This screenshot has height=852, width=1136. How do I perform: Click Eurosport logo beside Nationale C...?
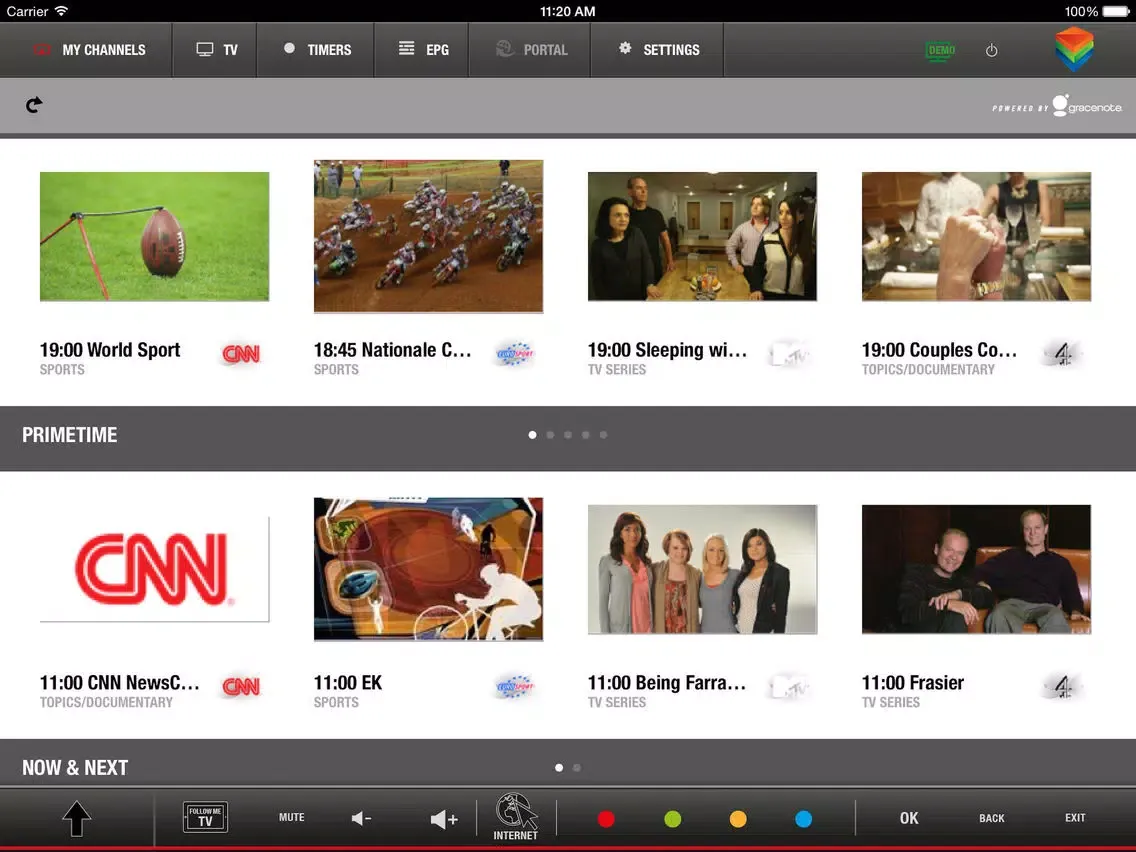click(514, 354)
